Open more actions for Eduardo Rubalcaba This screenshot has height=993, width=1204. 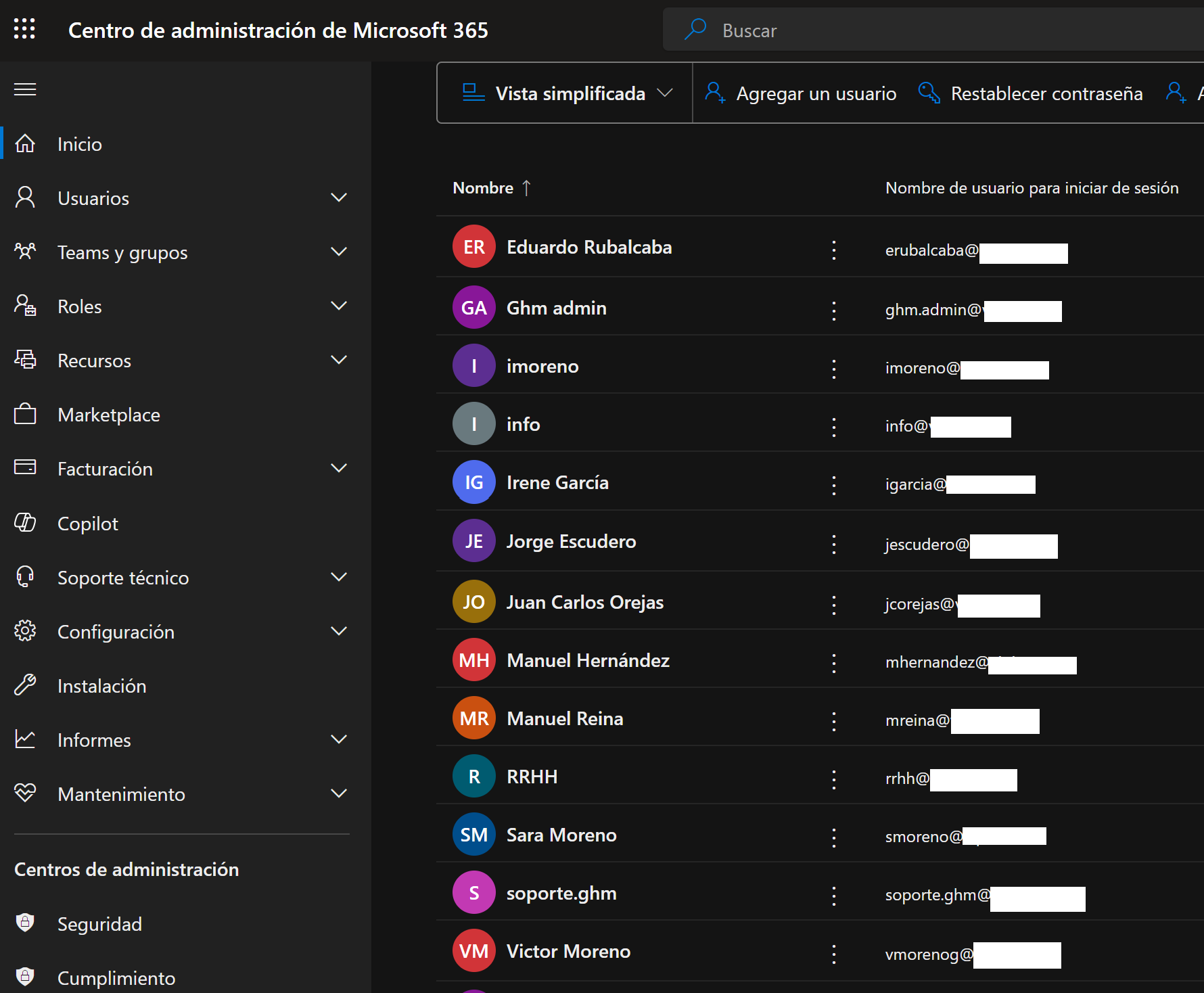coord(833,250)
